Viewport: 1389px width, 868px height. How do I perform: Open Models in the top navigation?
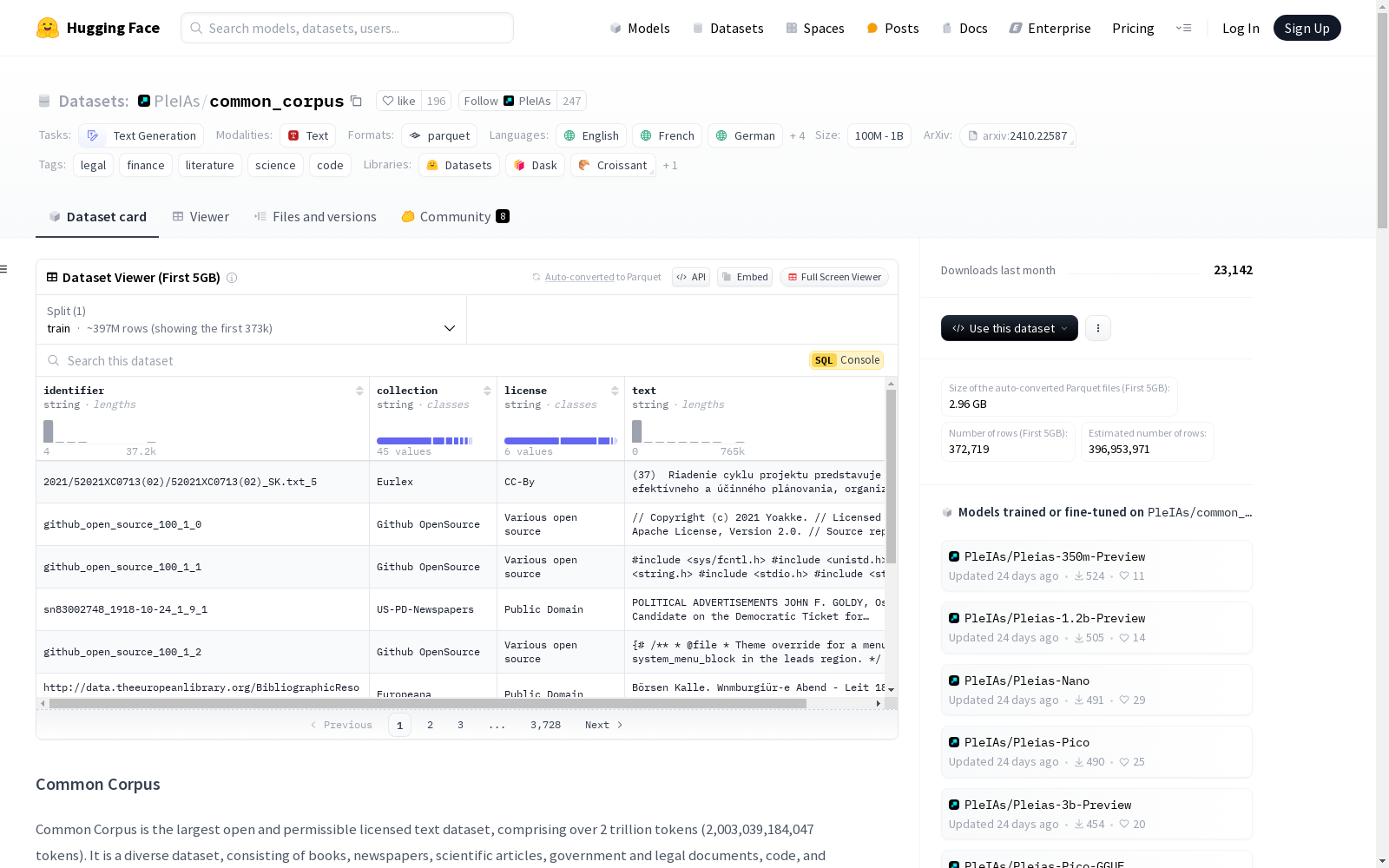tap(640, 28)
